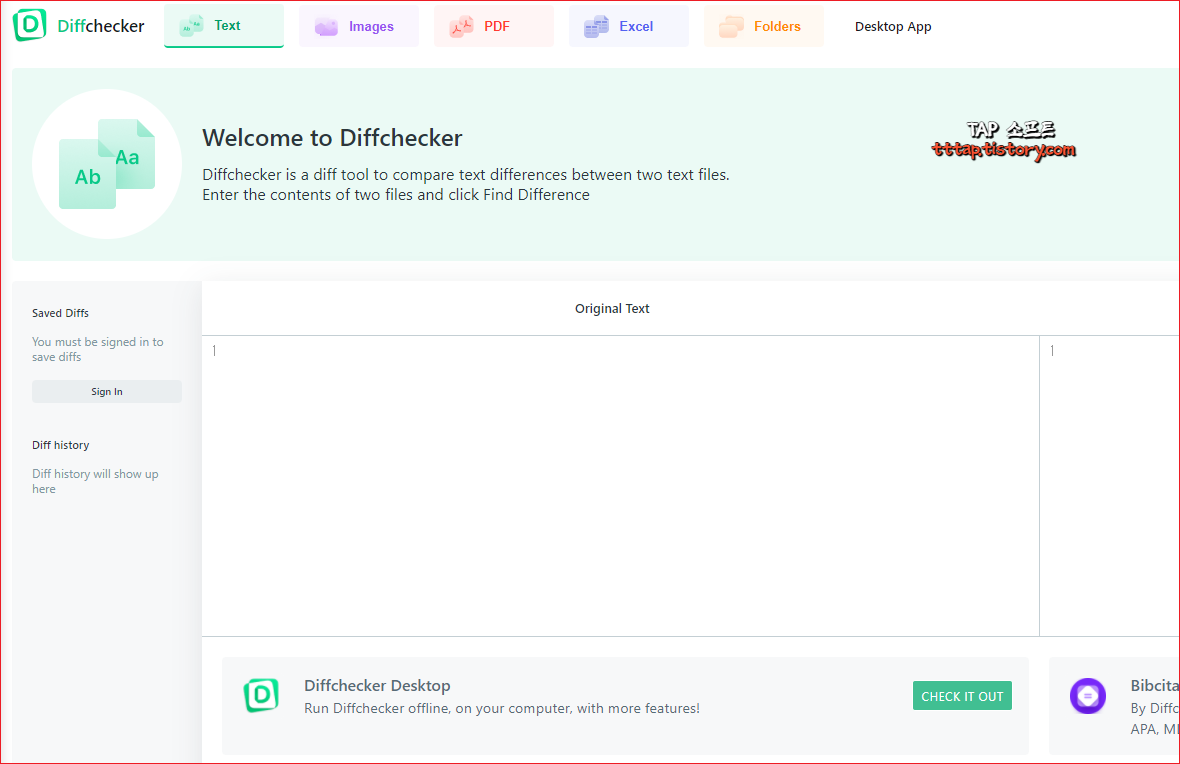The height and width of the screenshot is (764, 1180).
Task: Click "You must be signed in to save diffs"
Action: (x=97, y=349)
